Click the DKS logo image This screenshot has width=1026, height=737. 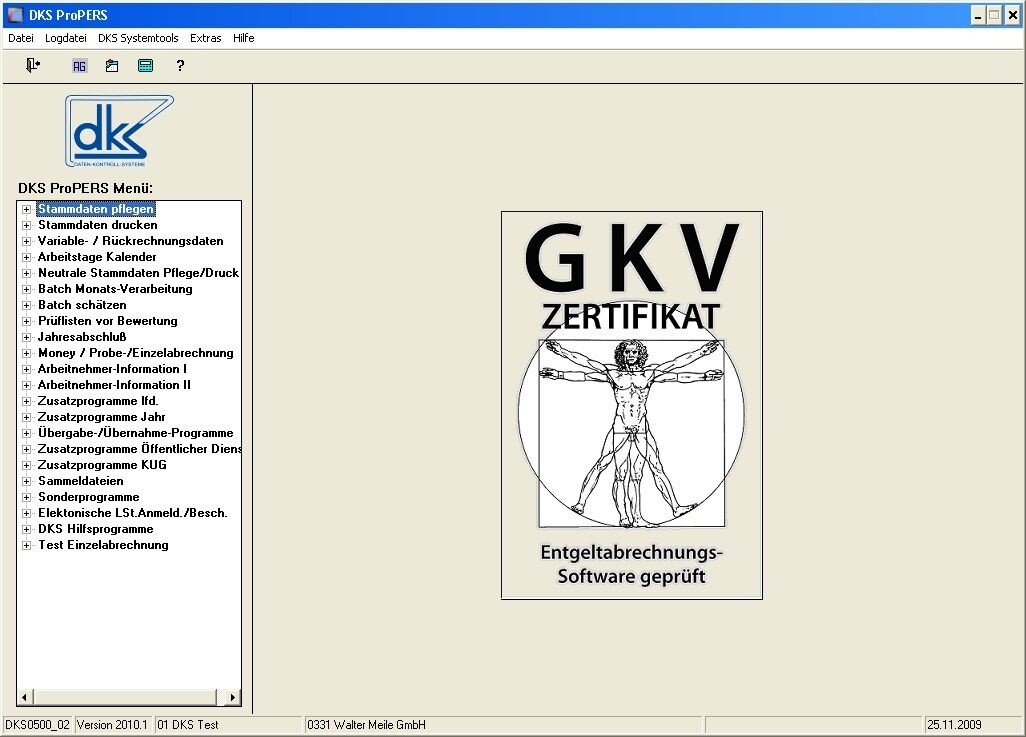(x=119, y=131)
